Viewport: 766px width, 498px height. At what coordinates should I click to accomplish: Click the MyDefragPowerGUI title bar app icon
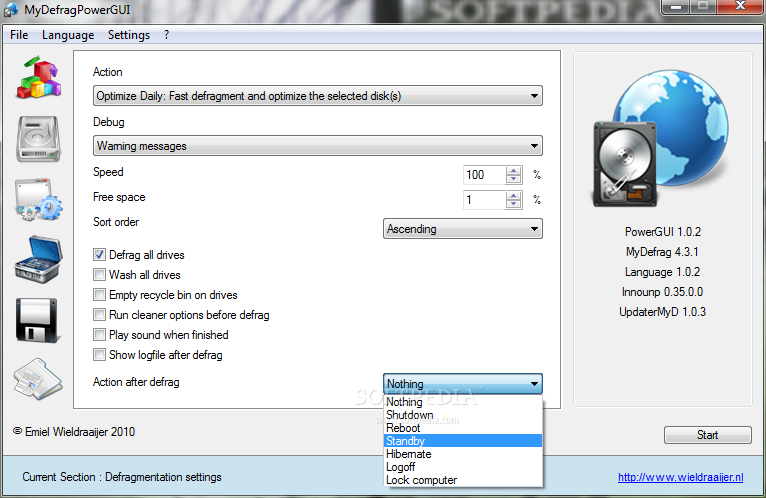[11, 10]
